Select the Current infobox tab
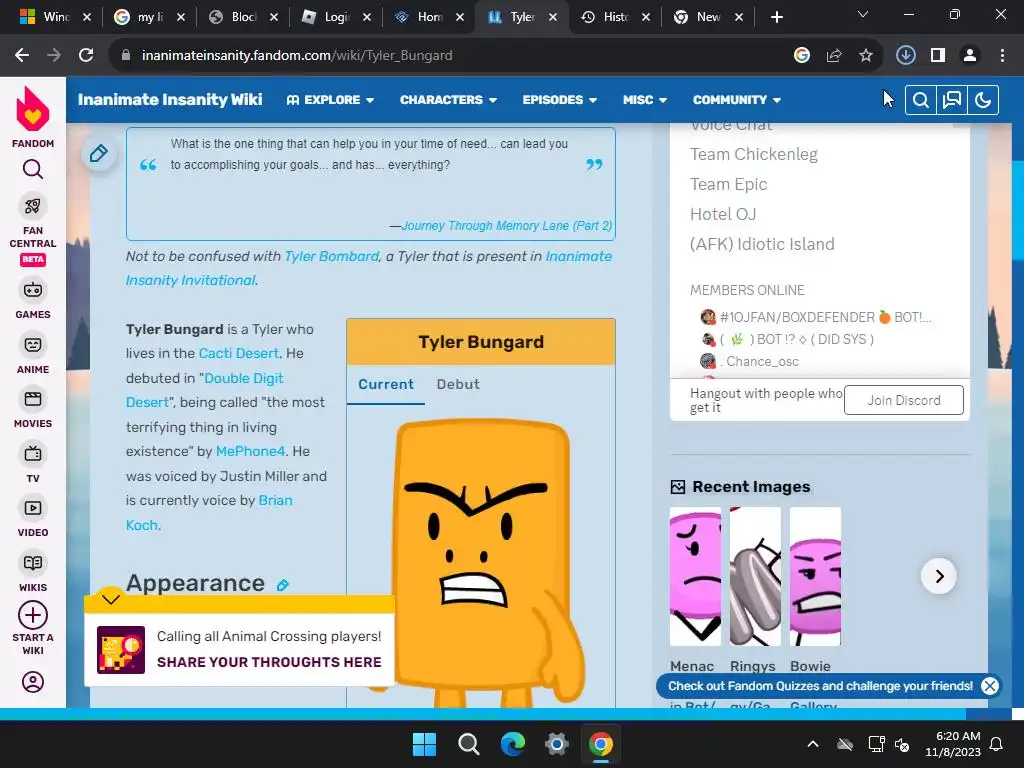 [x=386, y=384]
